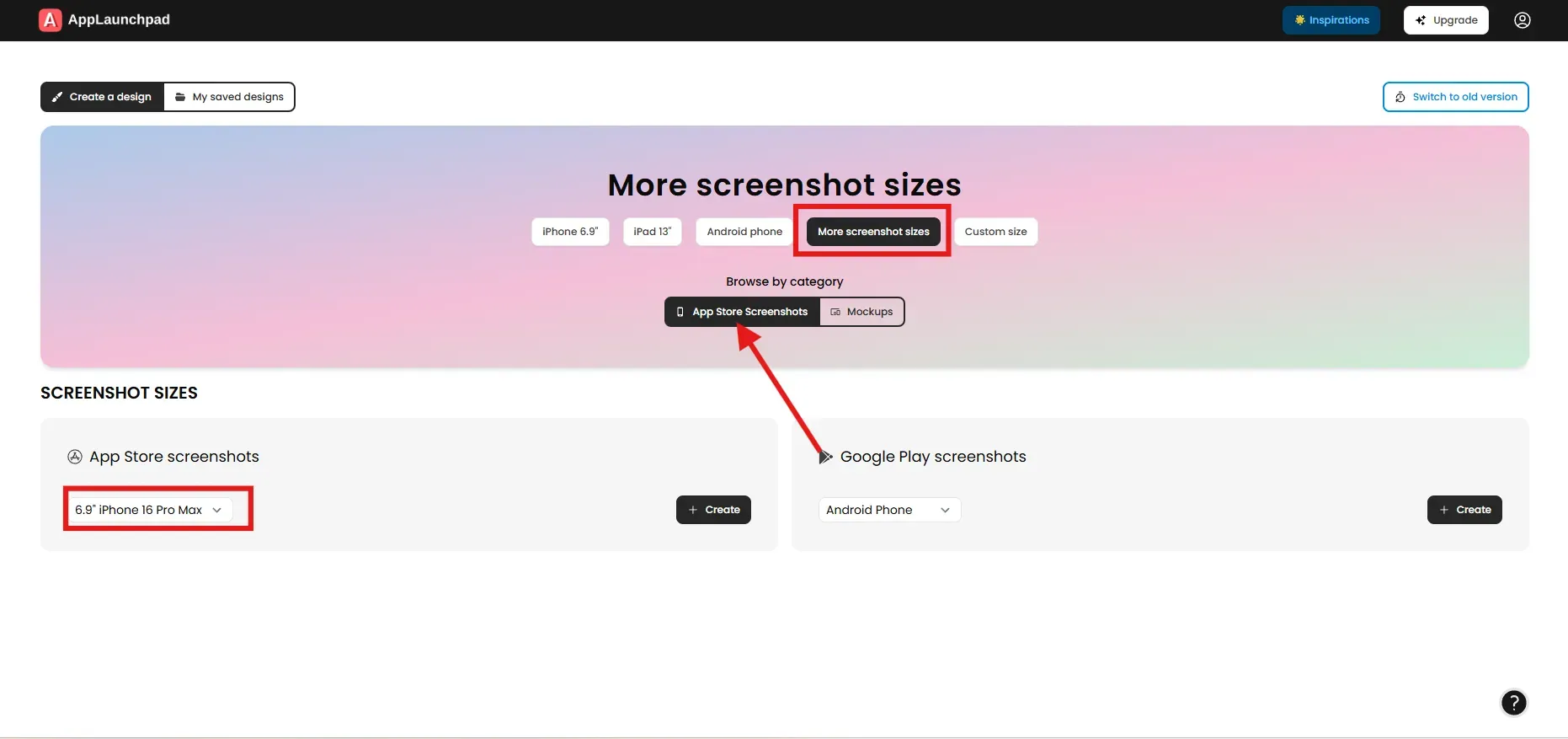Click the More screenshot sizes title
Screen dimensions: 1568x739
click(x=784, y=185)
